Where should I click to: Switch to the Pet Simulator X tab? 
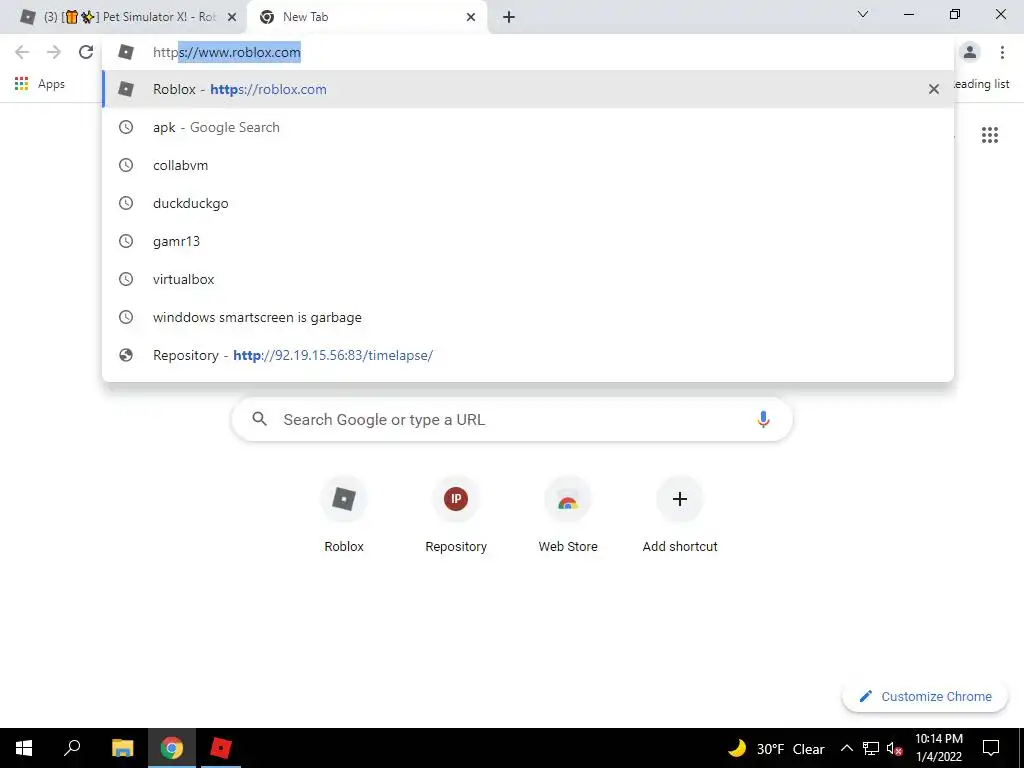[124, 17]
